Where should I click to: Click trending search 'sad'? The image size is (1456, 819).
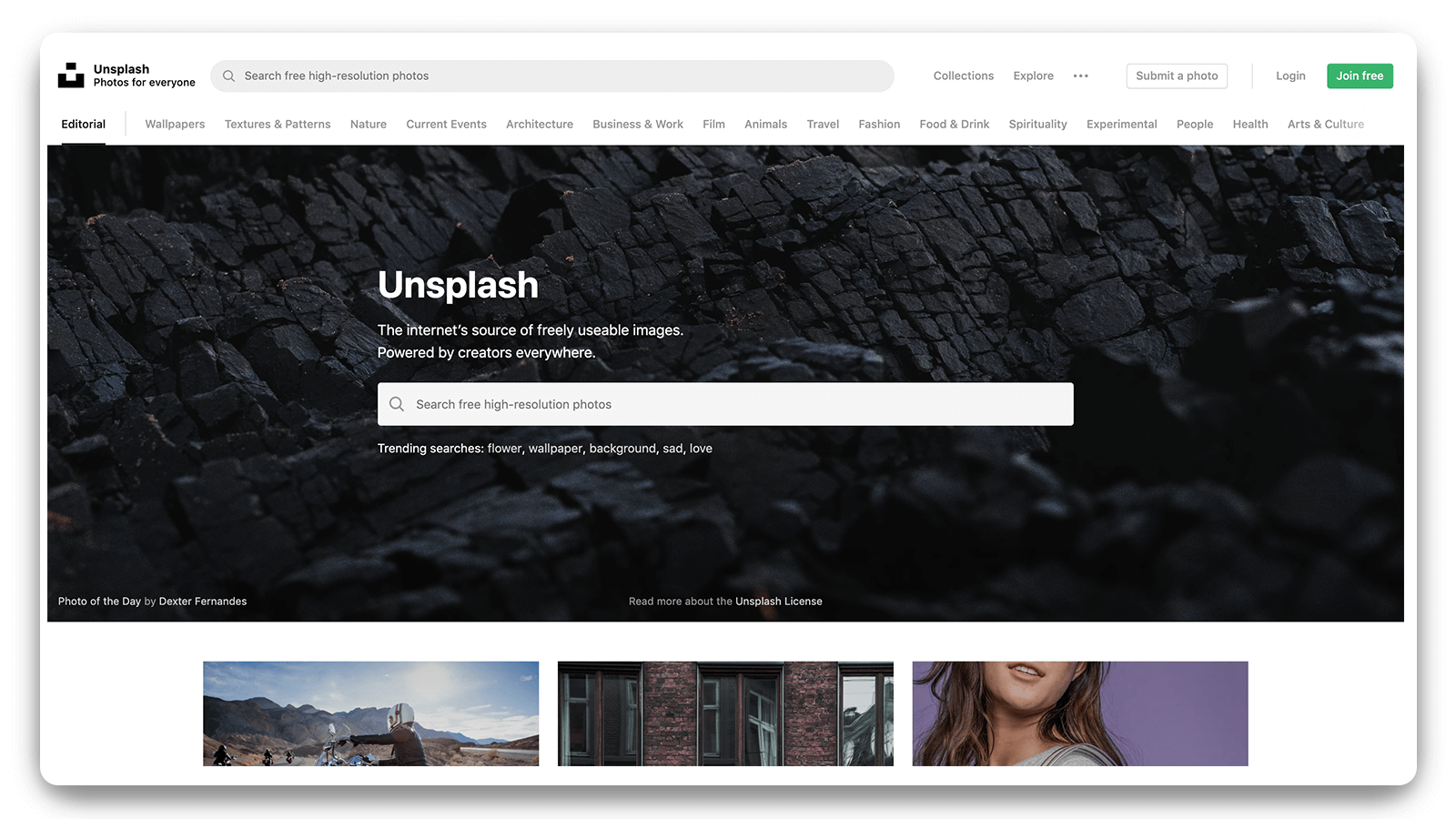672,449
